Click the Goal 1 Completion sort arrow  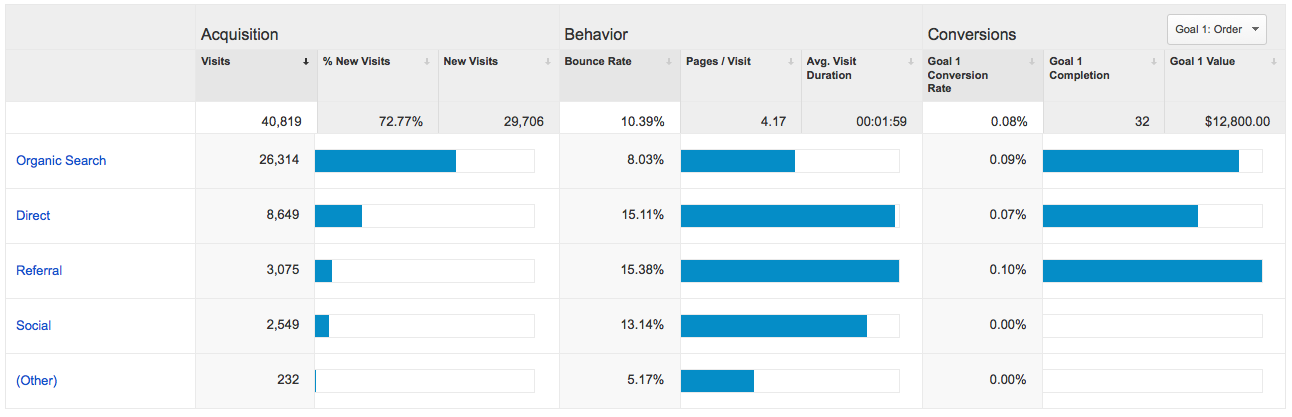click(x=1153, y=62)
